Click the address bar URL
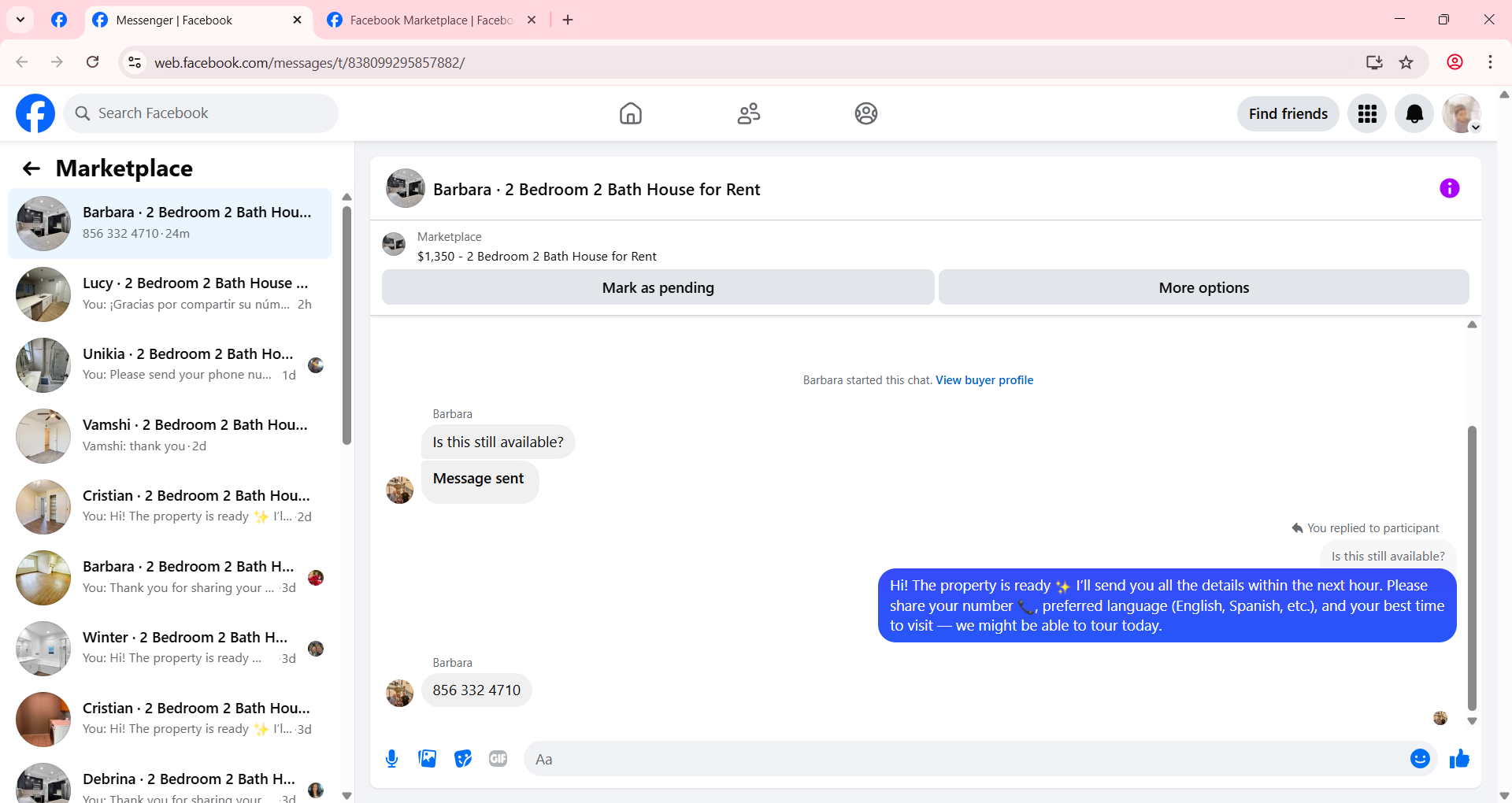Screen dimensions: 1512x803 [x=309, y=63]
